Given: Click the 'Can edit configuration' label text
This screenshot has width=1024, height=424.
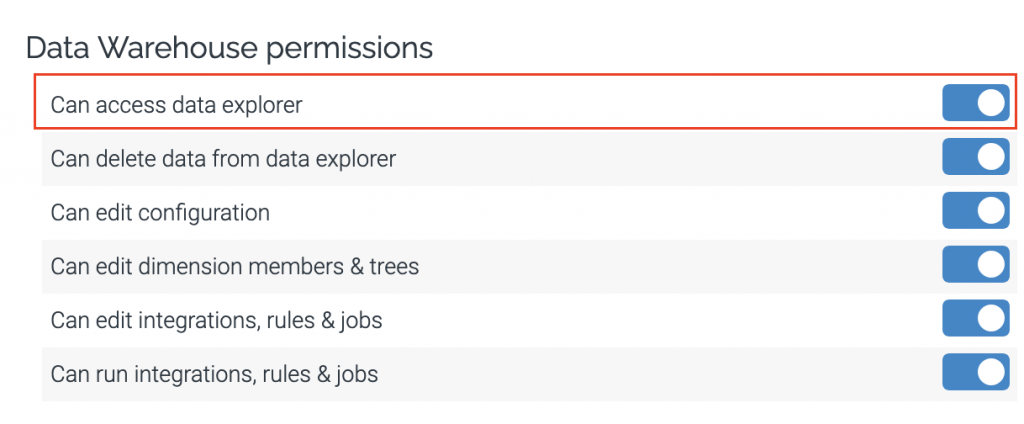Looking at the screenshot, I should pyautogui.click(x=160, y=212).
